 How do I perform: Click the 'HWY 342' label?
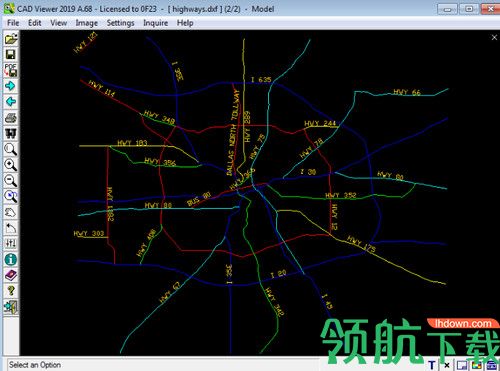pos(274,302)
